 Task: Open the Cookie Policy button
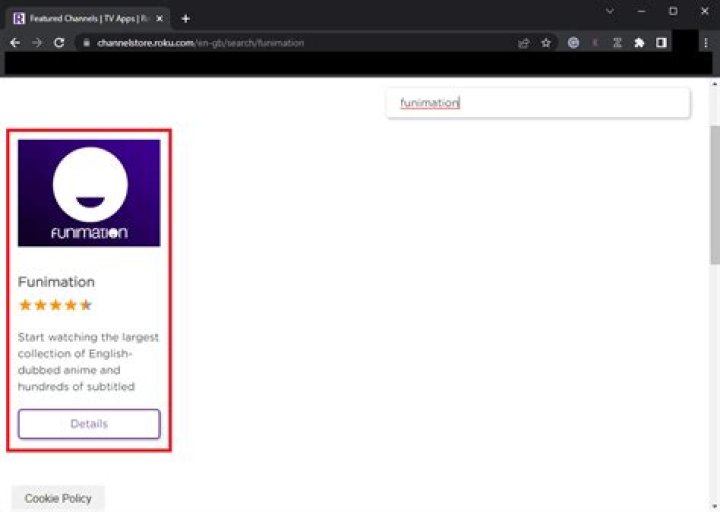pyautogui.click(x=58, y=498)
